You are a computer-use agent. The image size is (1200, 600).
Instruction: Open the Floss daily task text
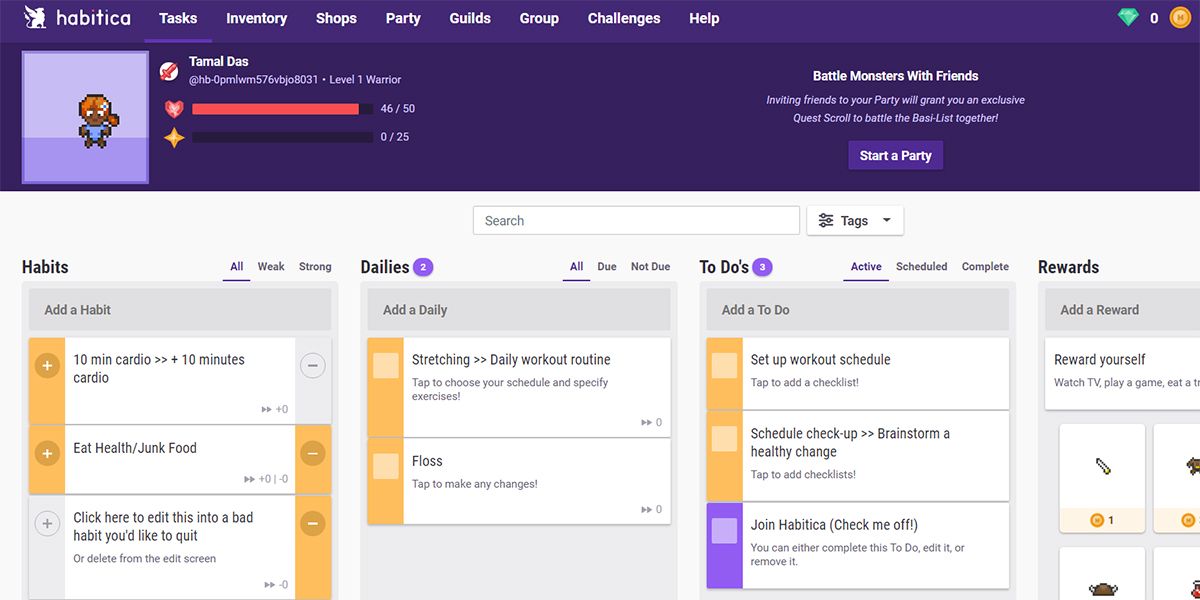pos(427,461)
